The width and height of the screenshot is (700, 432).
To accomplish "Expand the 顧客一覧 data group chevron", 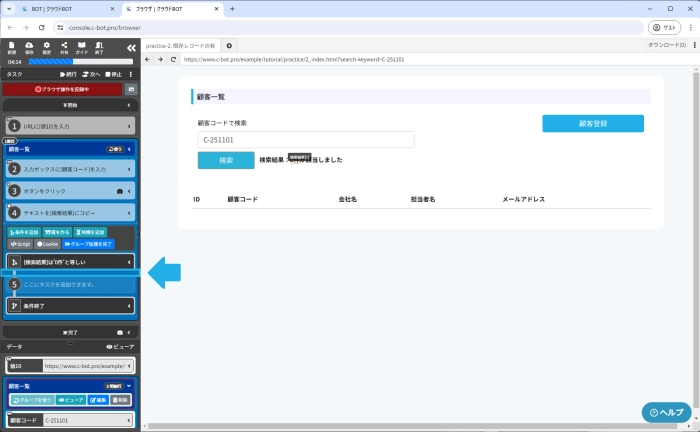I will pos(129,385).
